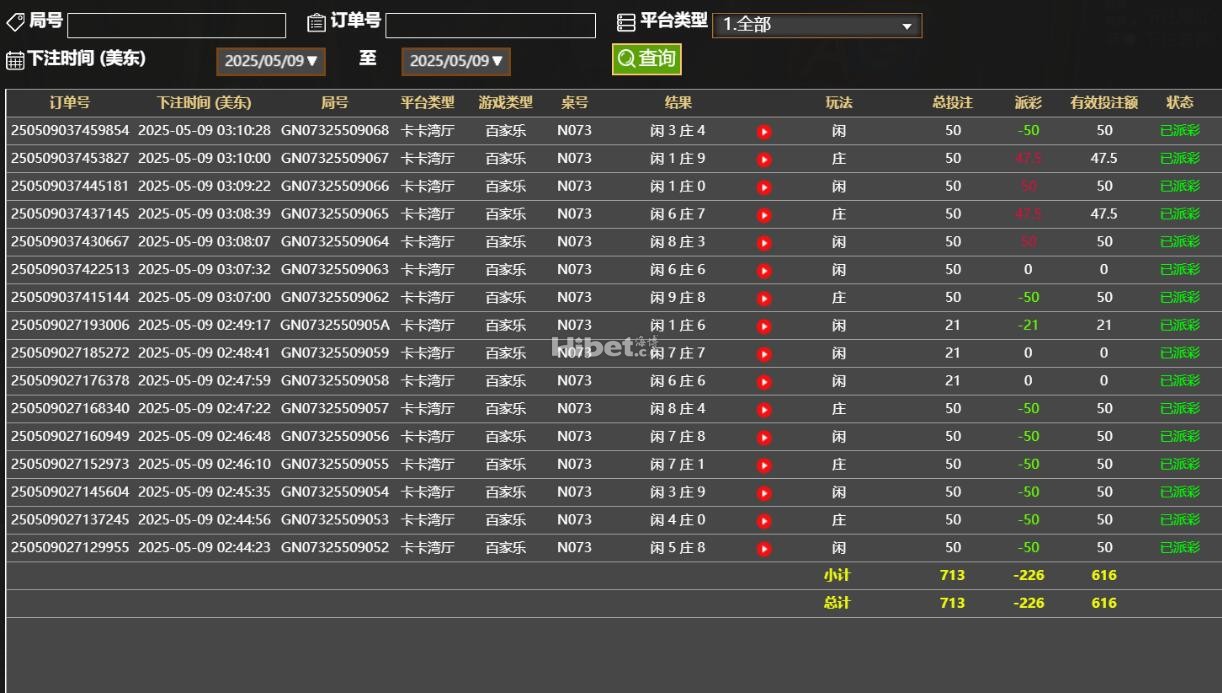Click play icon for round GN07325509054

pos(764,493)
